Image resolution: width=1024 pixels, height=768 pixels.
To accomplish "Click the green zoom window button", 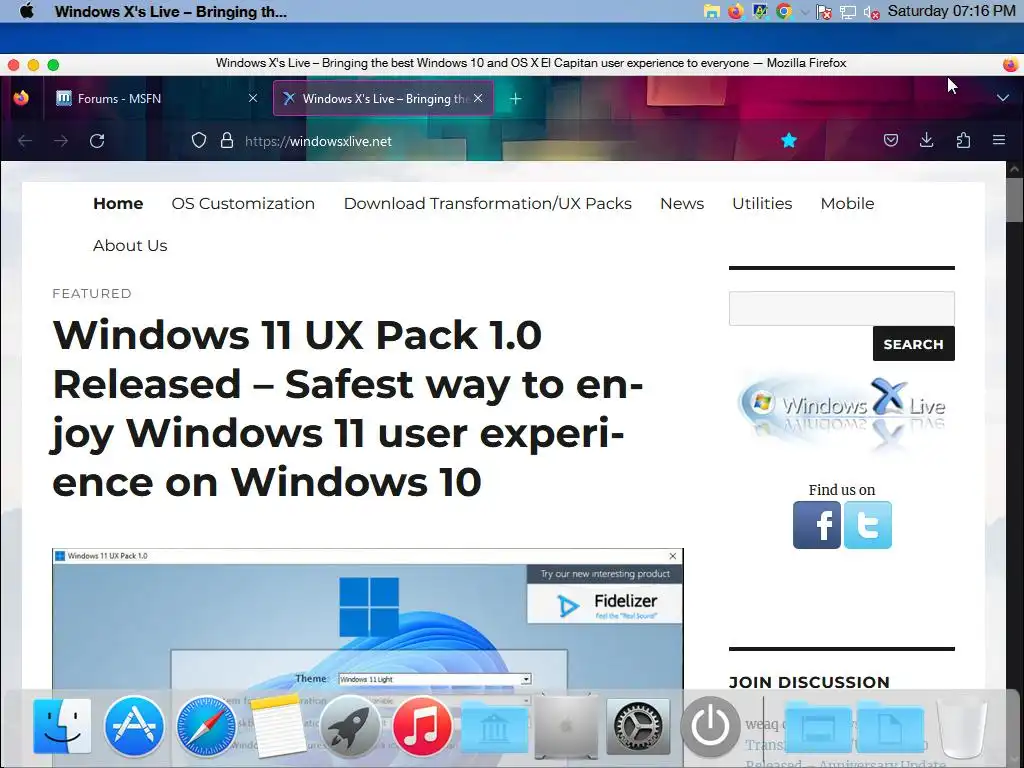I will pos(54,64).
